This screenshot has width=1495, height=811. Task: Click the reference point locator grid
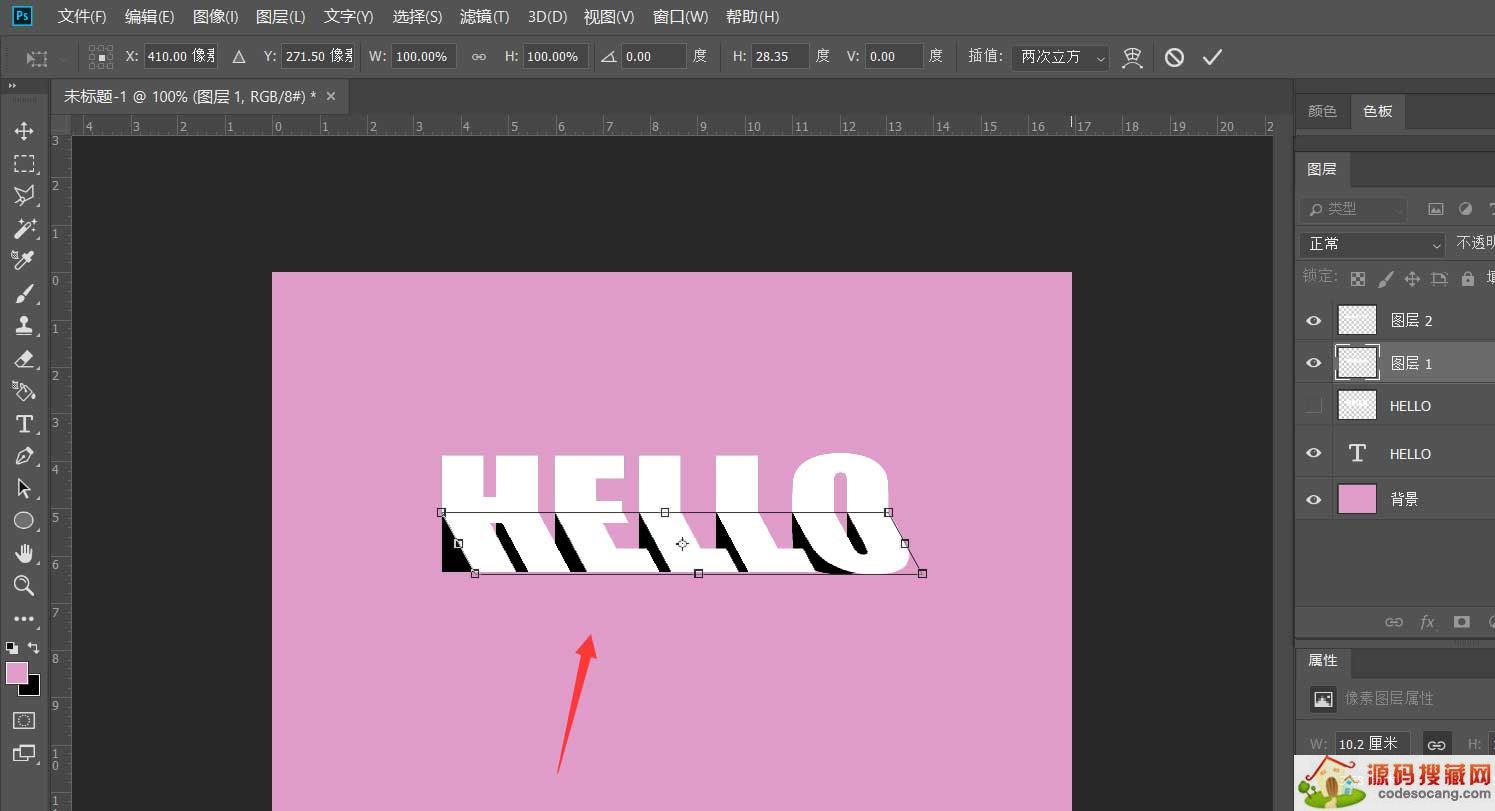click(101, 57)
